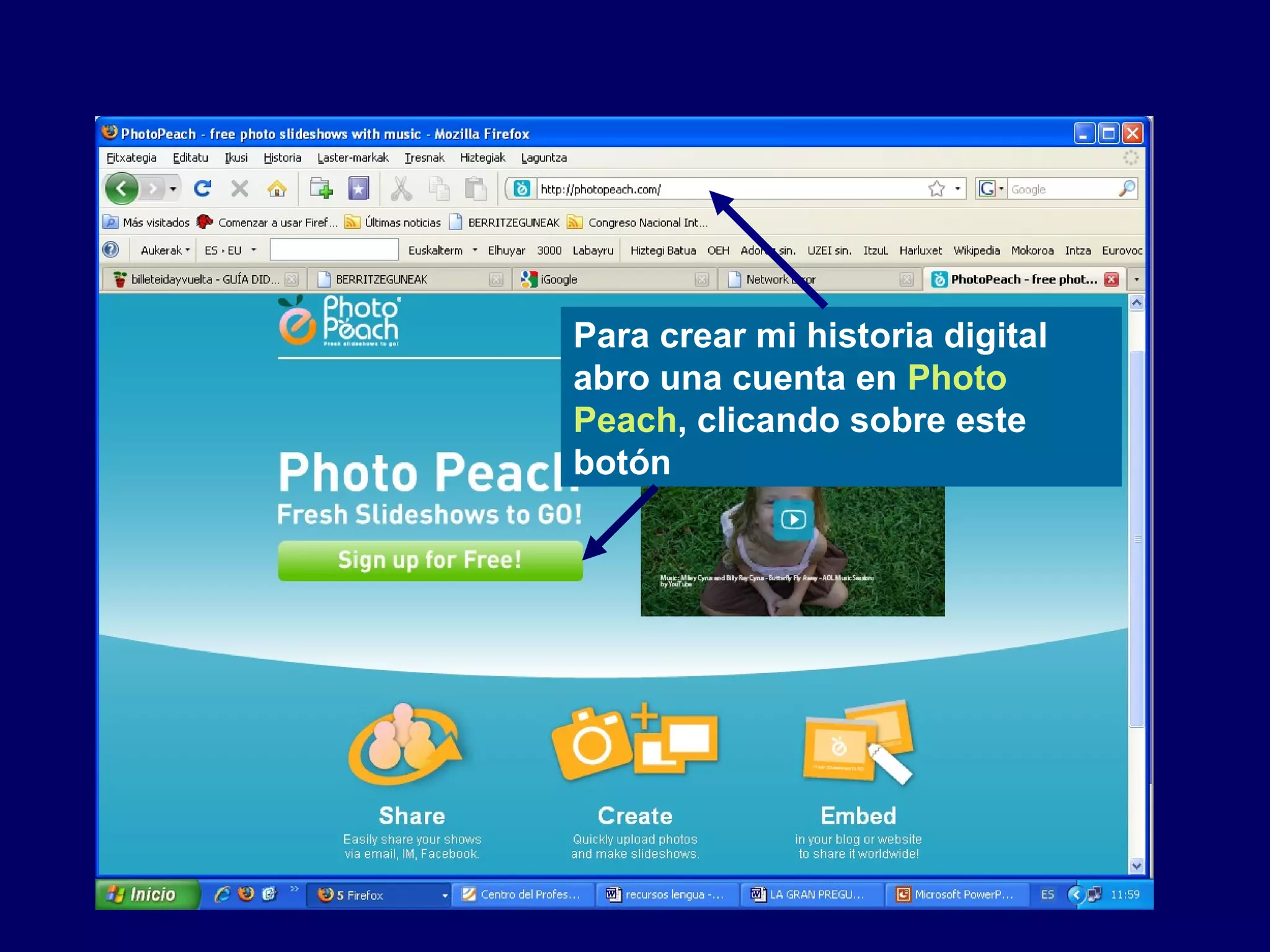This screenshot has height=952, width=1270.
Task: Reload the page with the Refresh icon
Action: click(x=202, y=188)
